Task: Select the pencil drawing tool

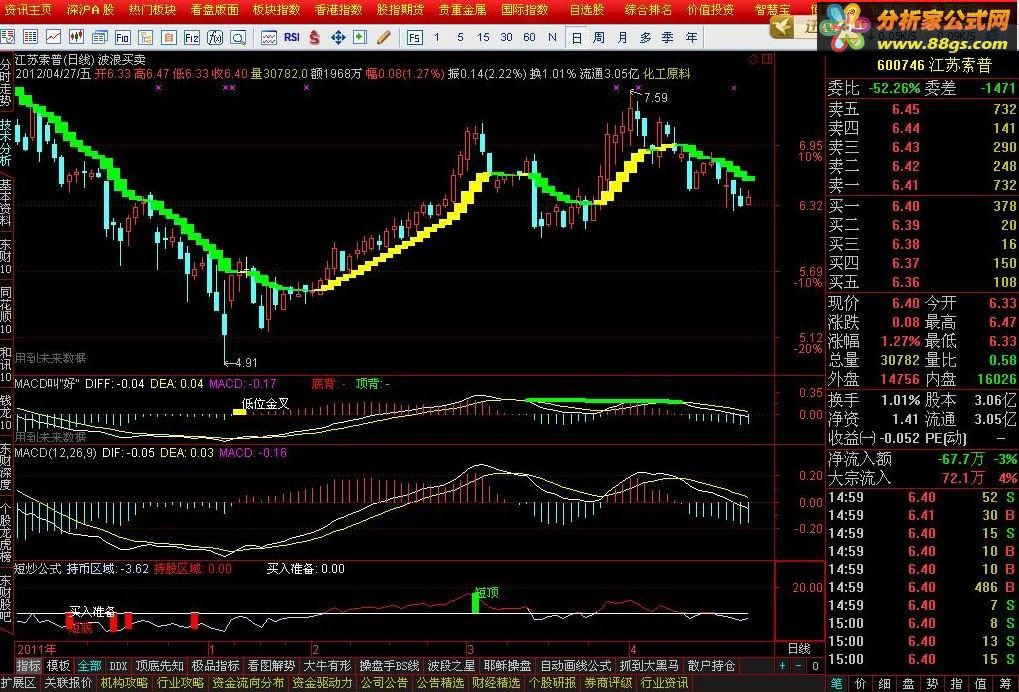Action: click(383, 37)
